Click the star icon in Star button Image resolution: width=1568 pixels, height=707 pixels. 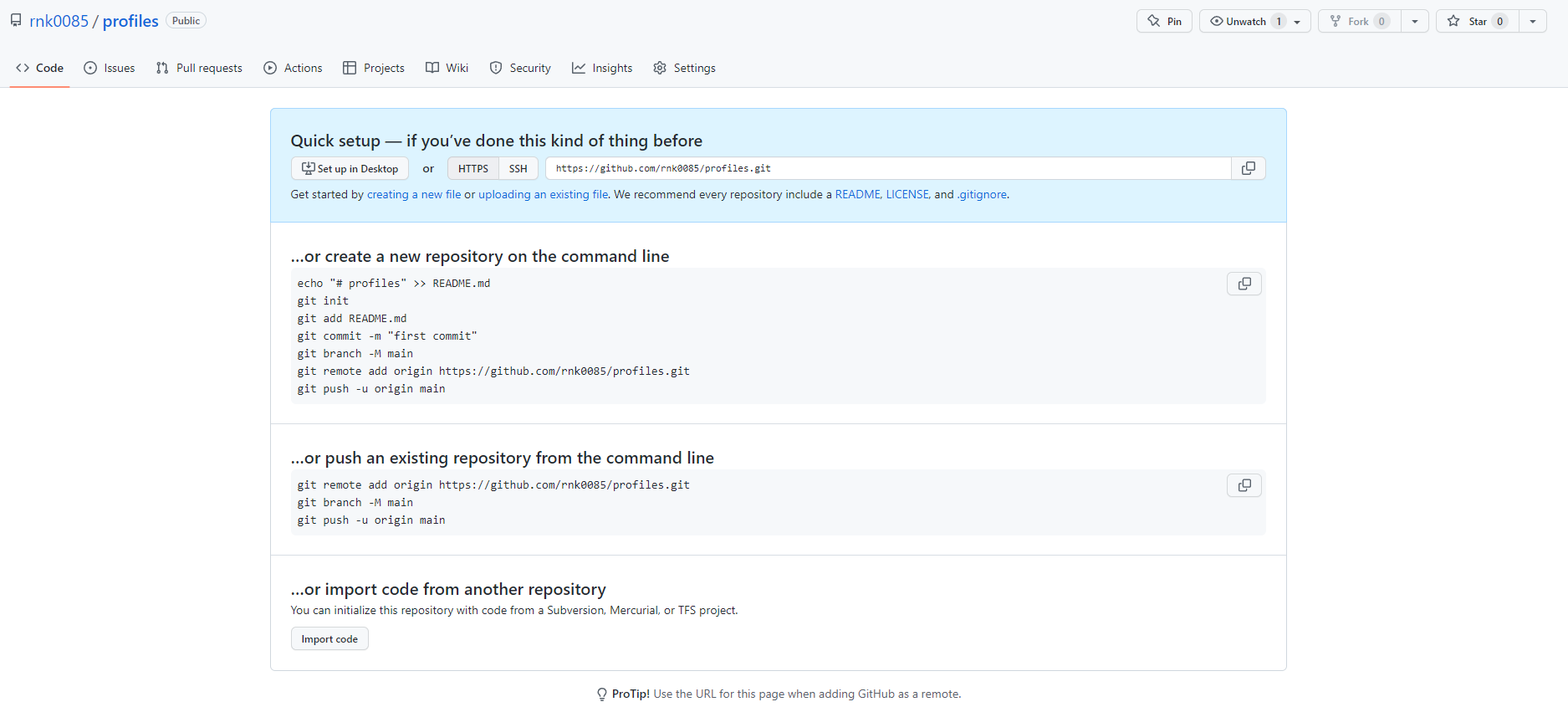tap(1453, 21)
